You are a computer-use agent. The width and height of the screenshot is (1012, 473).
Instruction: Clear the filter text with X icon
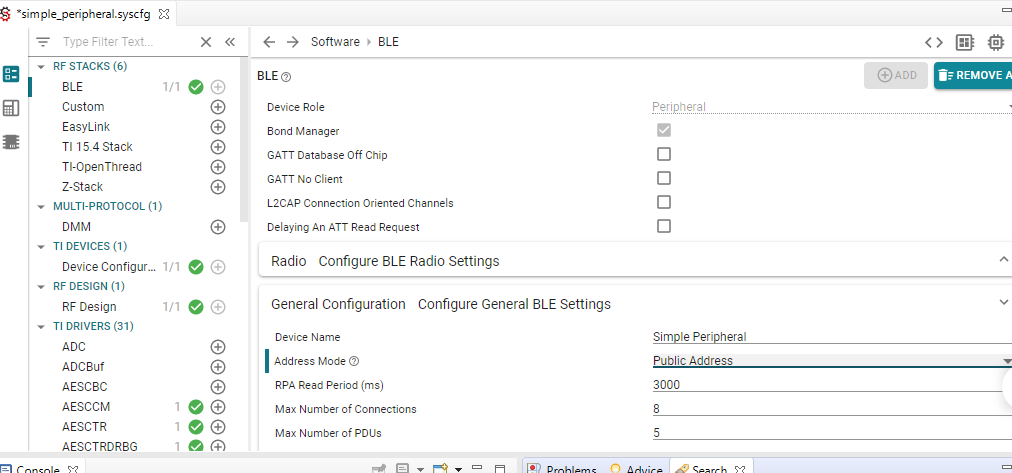tap(206, 42)
